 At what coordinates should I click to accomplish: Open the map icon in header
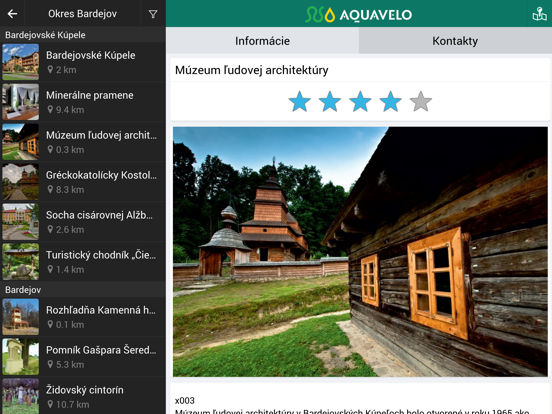pos(539,14)
